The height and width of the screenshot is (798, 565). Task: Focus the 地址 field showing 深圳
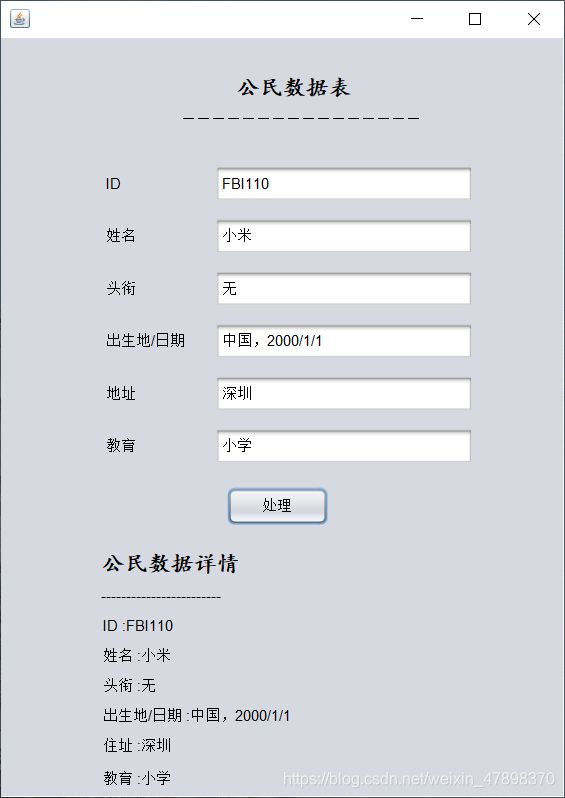tap(344, 393)
